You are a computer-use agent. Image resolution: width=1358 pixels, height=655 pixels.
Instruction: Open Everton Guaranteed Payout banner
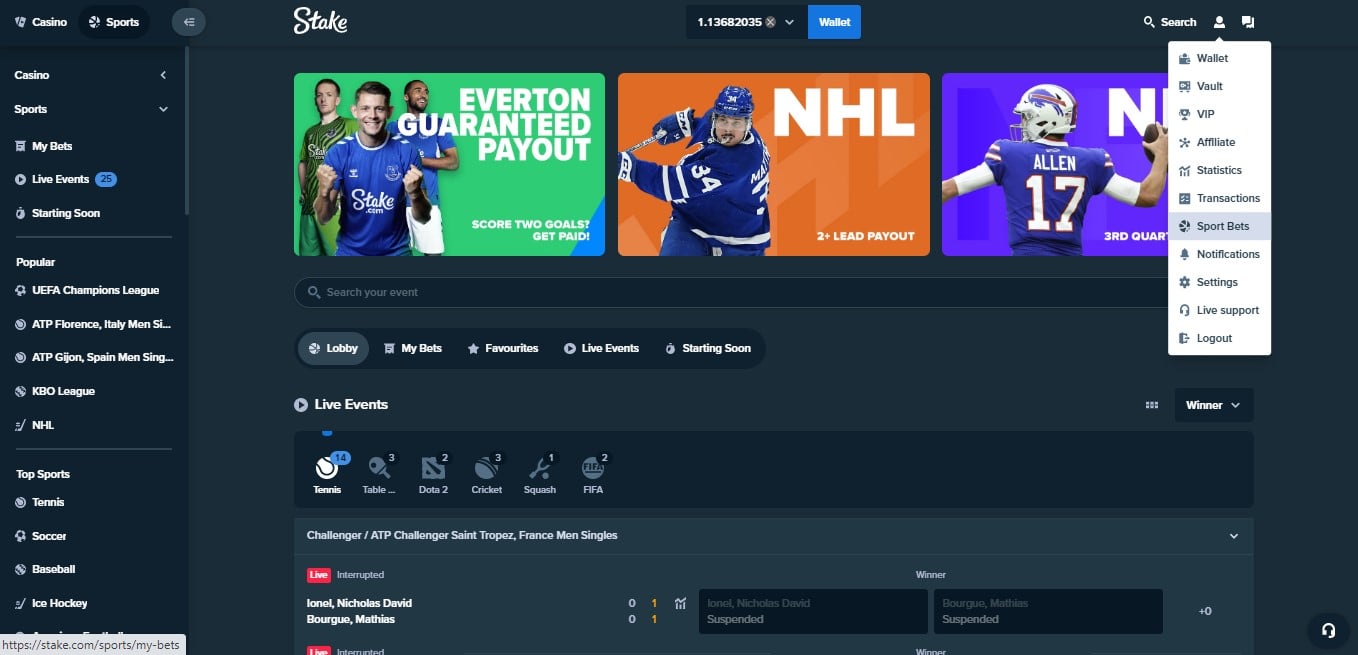[449, 164]
